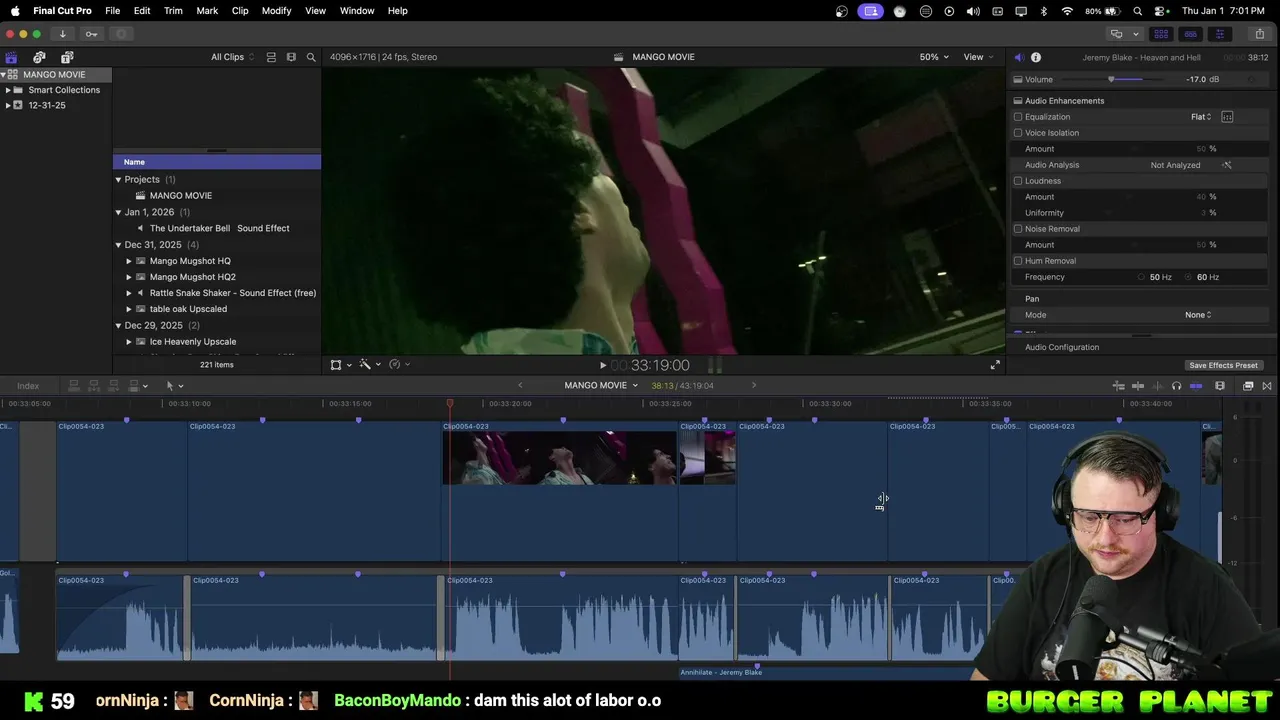Toggle the Audio Enhancements section checkbox

click(x=1018, y=101)
